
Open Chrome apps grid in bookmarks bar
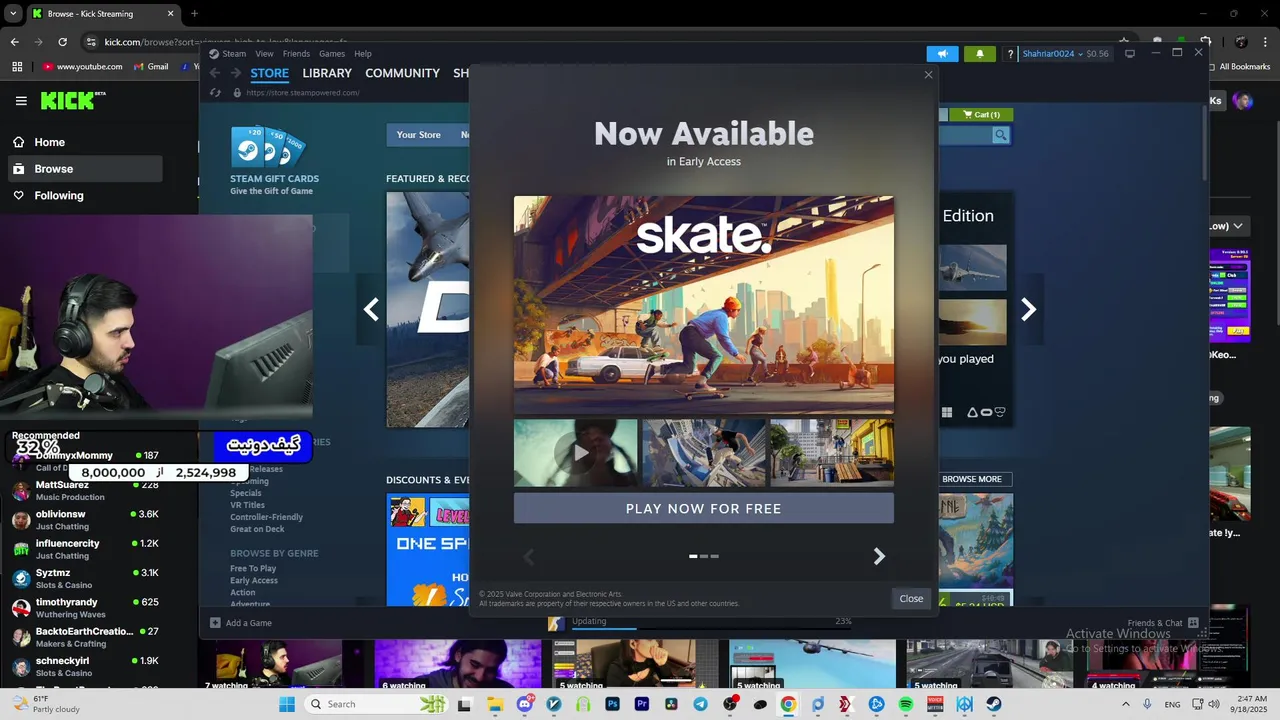coord(17,67)
